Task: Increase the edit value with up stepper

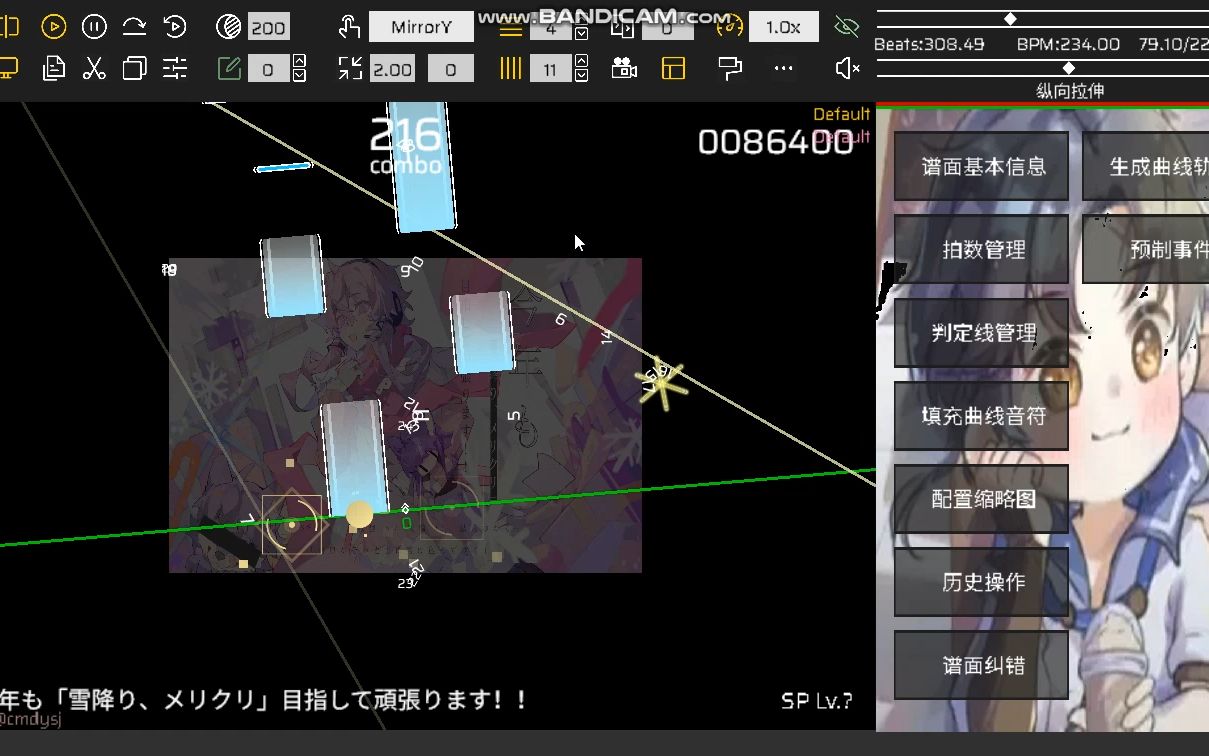Action: pyautogui.click(x=299, y=62)
